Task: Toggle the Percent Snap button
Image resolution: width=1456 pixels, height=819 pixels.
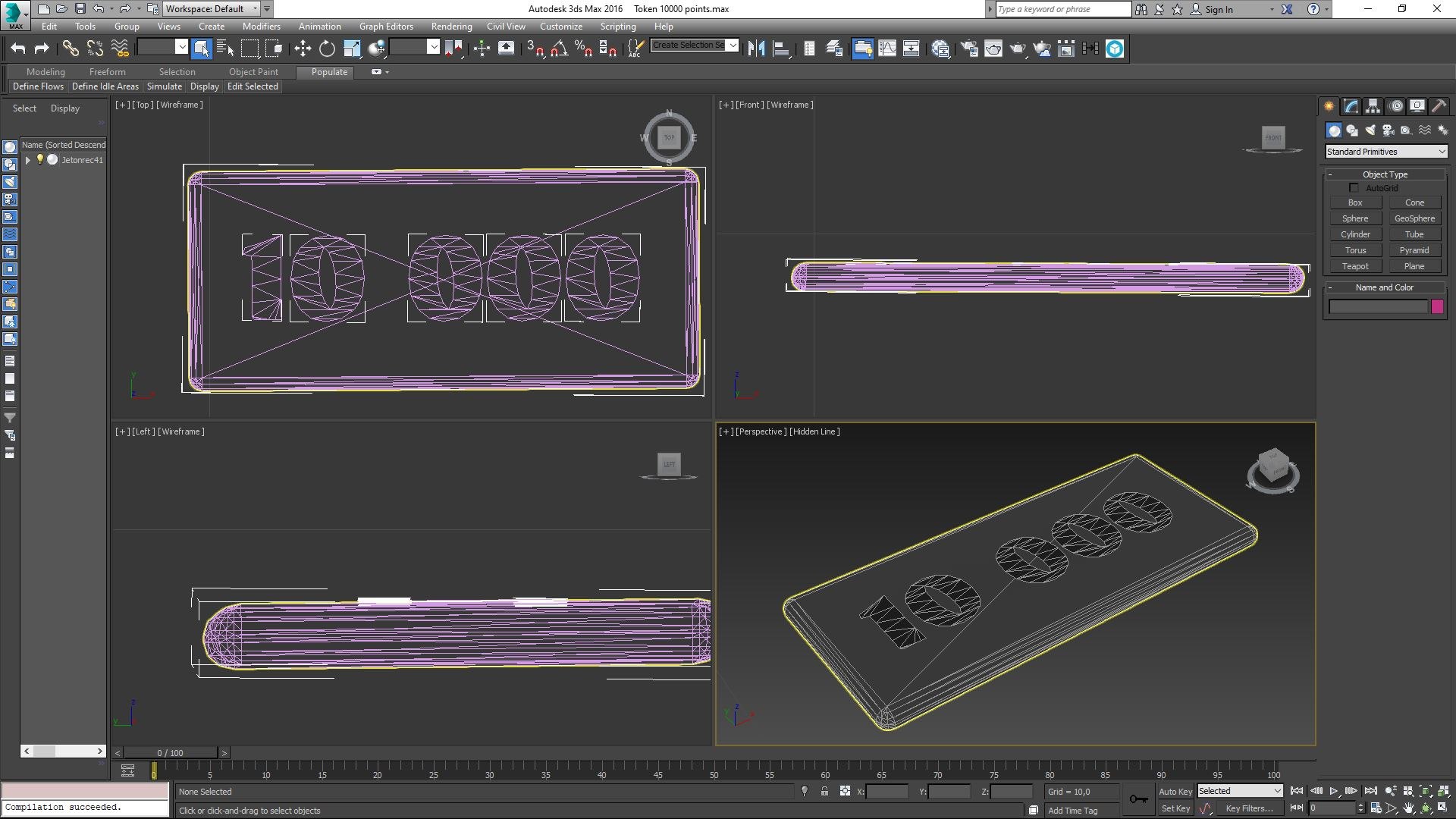Action: pyautogui.click(x=583, y=49)
